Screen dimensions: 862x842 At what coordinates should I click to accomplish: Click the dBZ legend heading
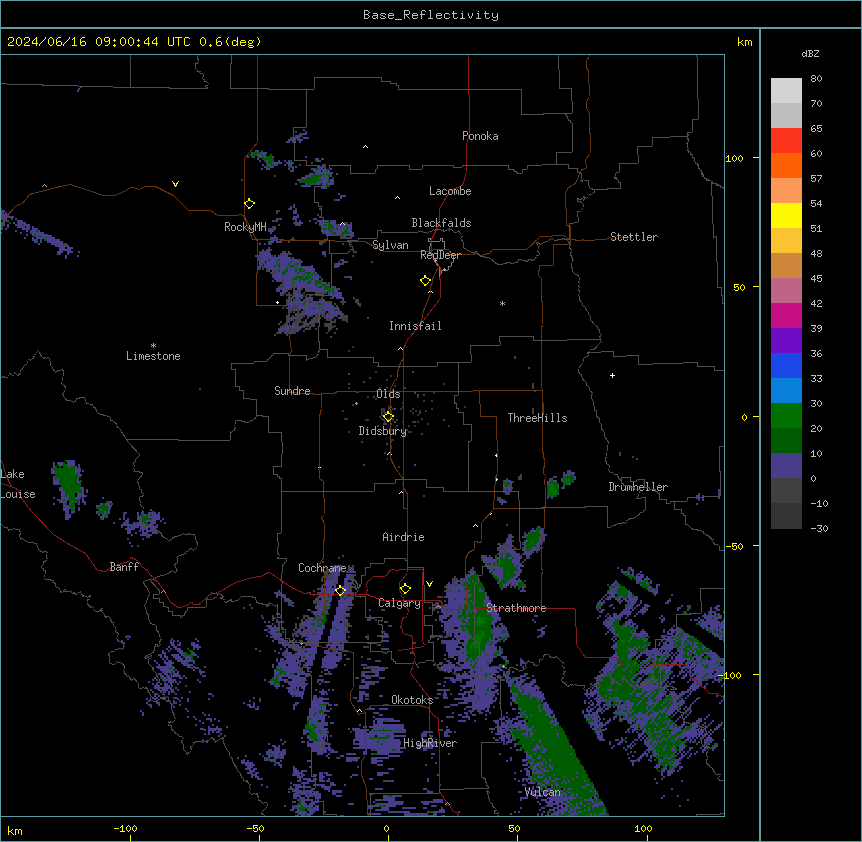tap(810, 53)
